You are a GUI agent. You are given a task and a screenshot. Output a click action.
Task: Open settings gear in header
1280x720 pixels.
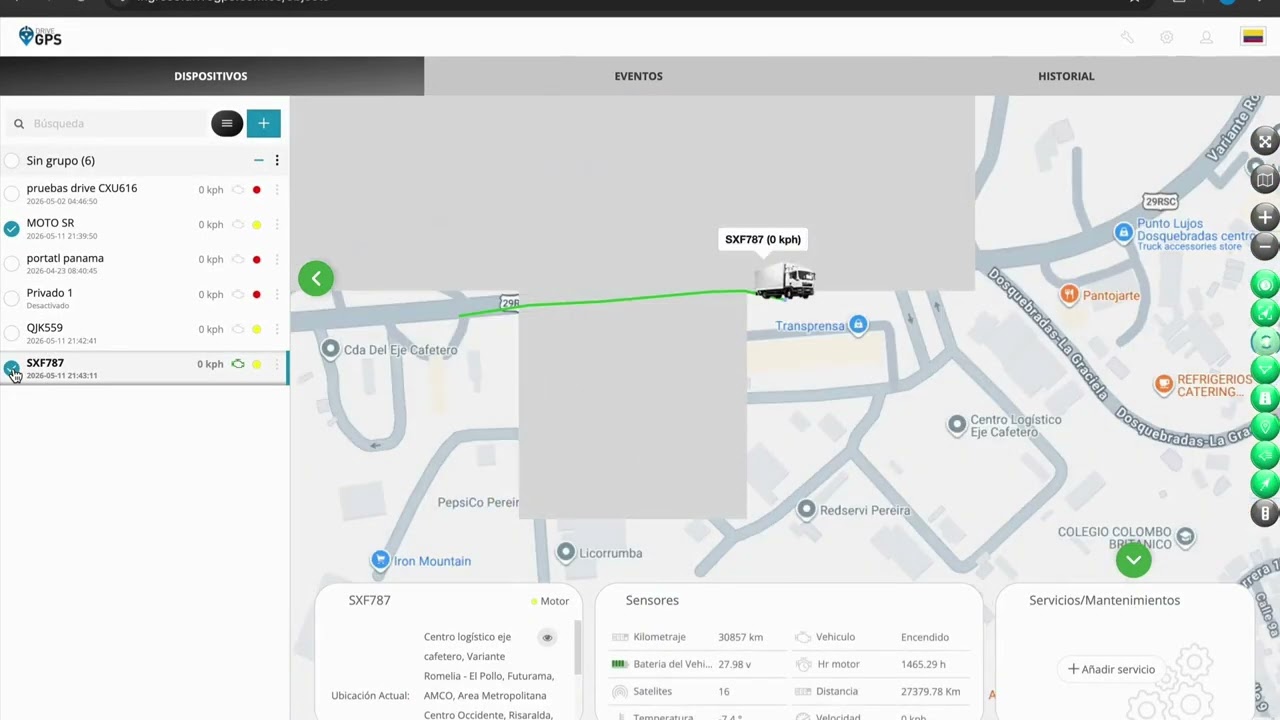point(1166,37)
